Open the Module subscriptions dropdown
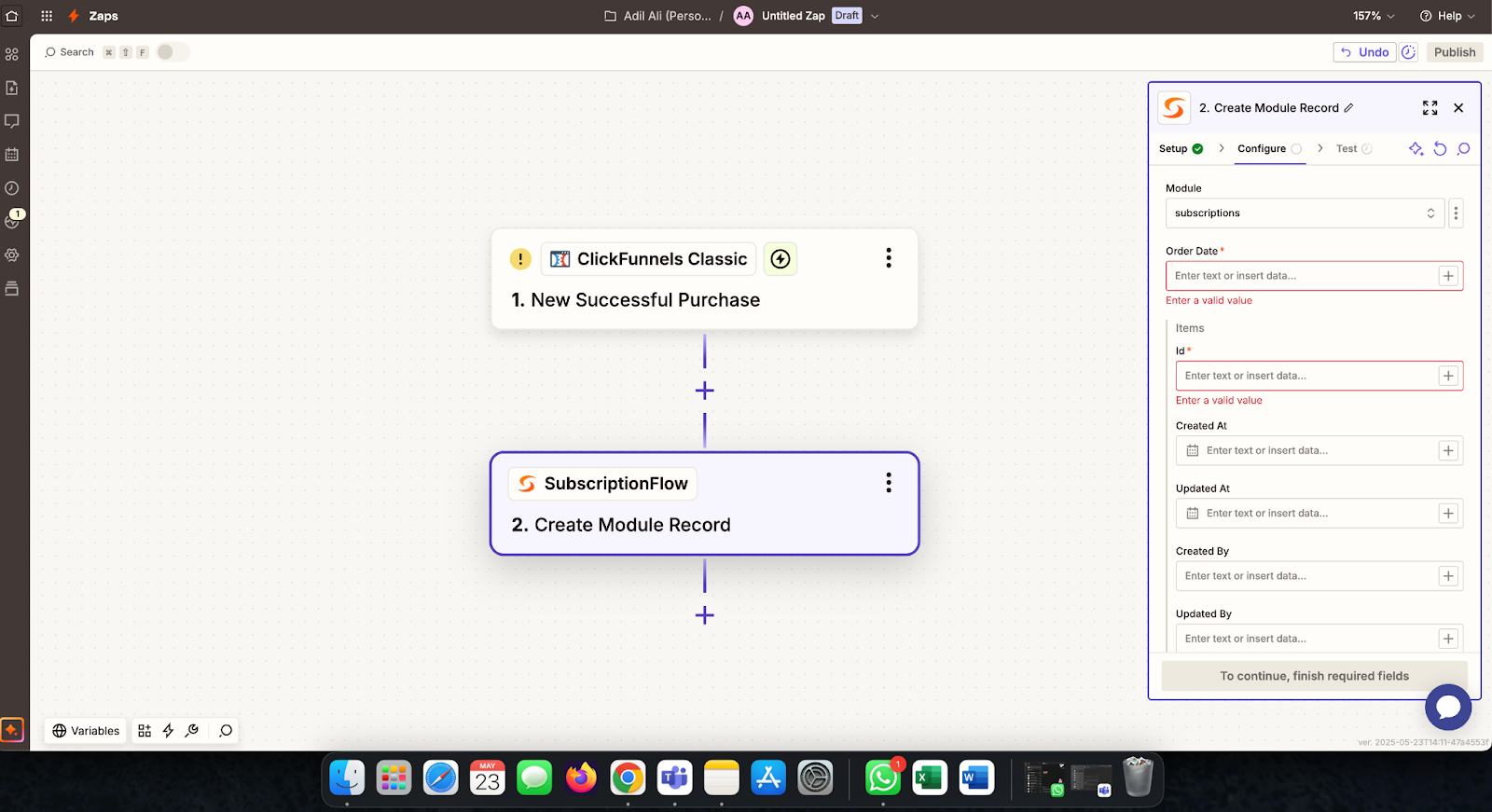1492x812 pixels. pos(1305,213)
